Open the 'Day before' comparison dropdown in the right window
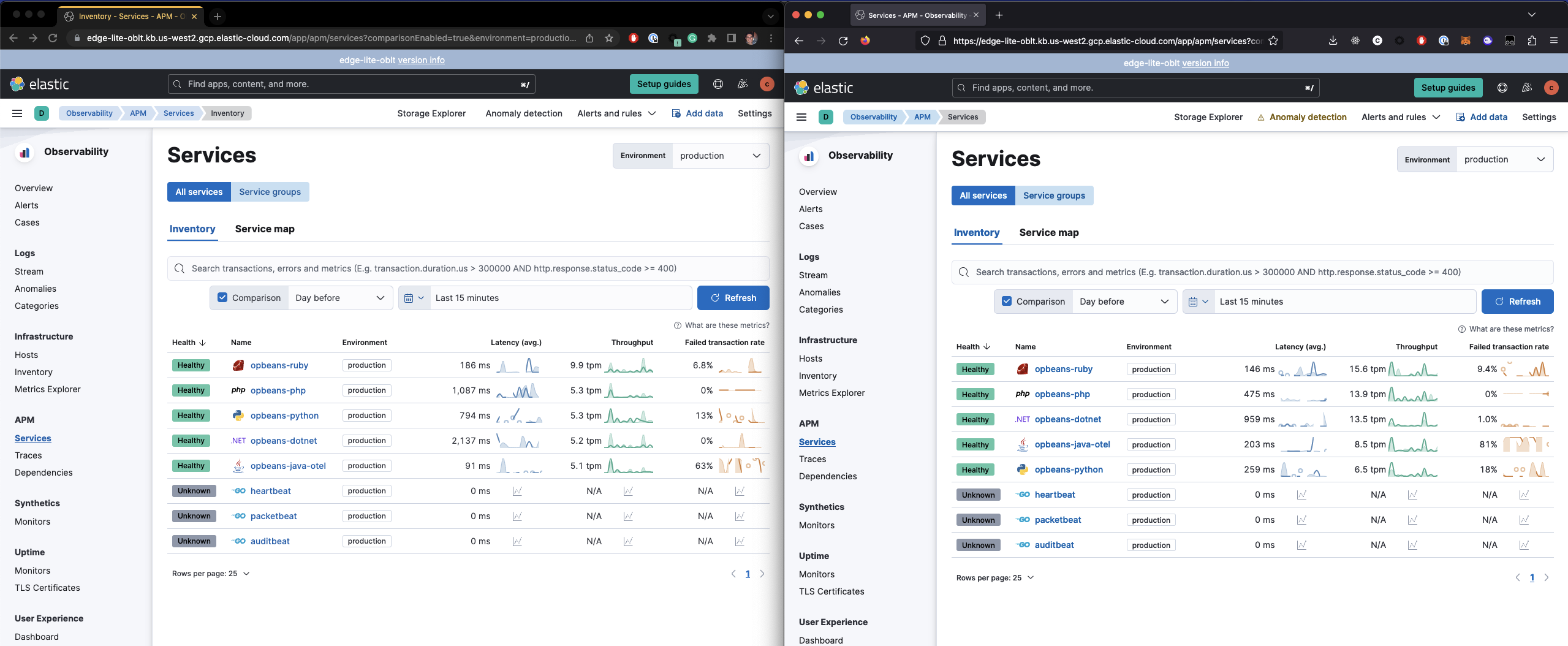 coord(1124,302)
